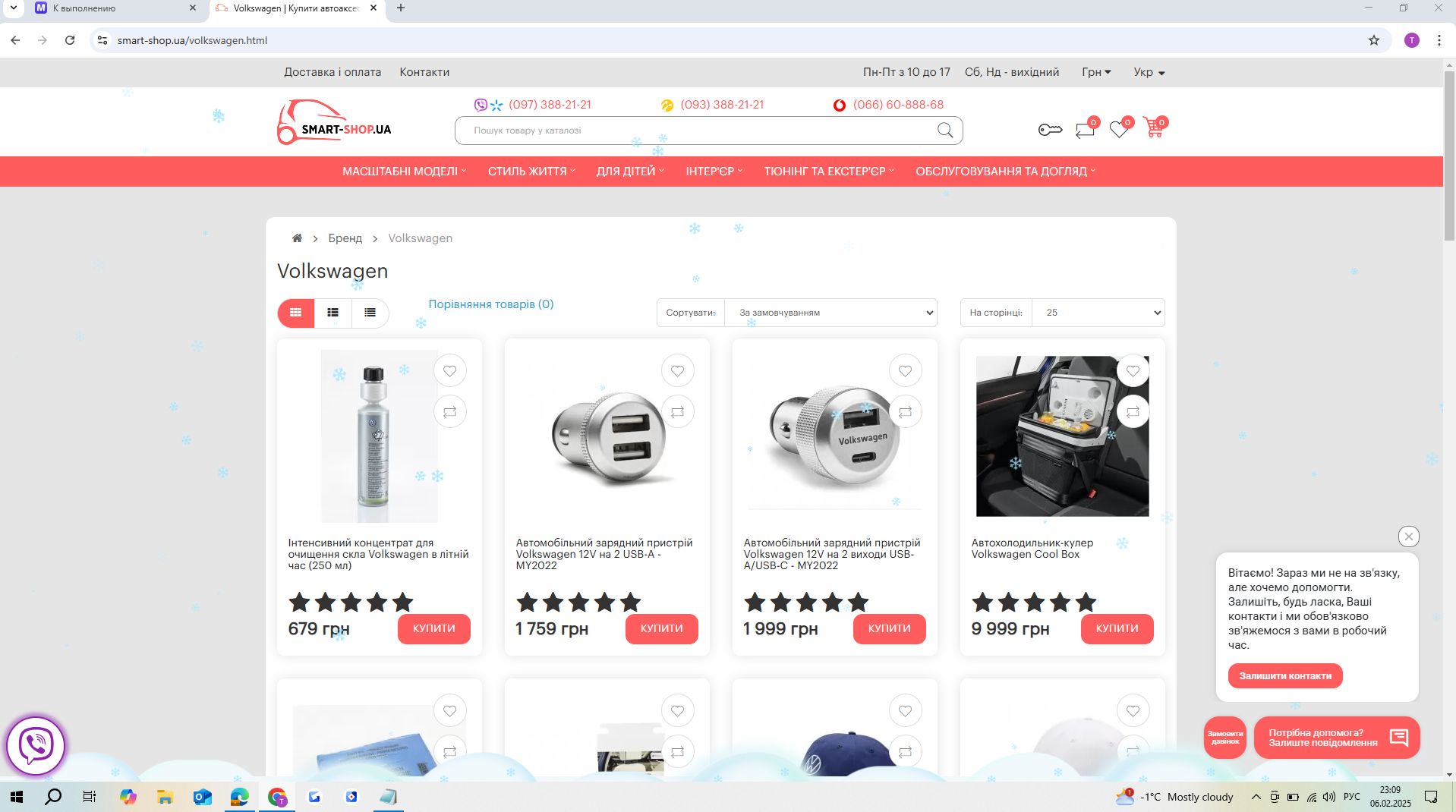View site information icon in address bar
The width and height of the screenshot is (1456, 812).
pyautogui.click(x=102, y=40)
